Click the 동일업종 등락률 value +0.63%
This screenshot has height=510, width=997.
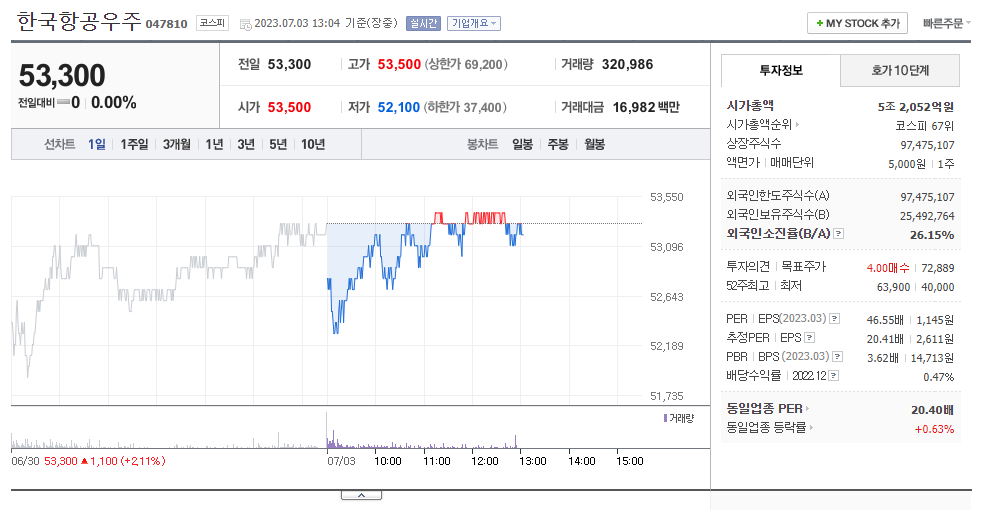click(935, 429)
